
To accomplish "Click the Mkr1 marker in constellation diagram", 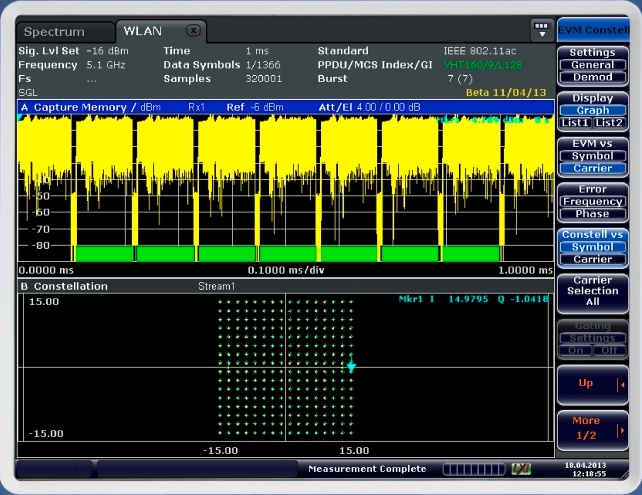I will [351, 367].
